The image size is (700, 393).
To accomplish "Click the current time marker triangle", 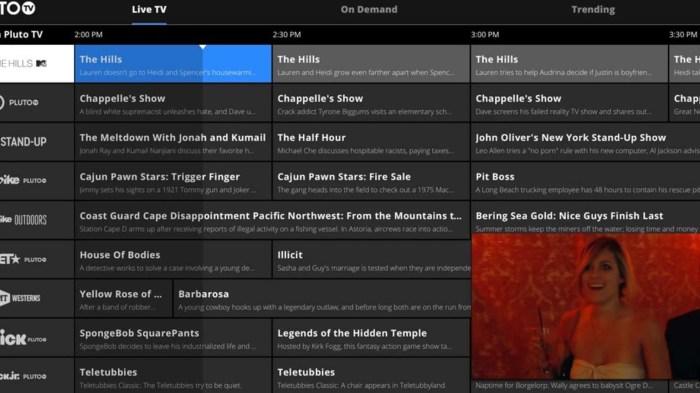I will [x=203, y=46].
